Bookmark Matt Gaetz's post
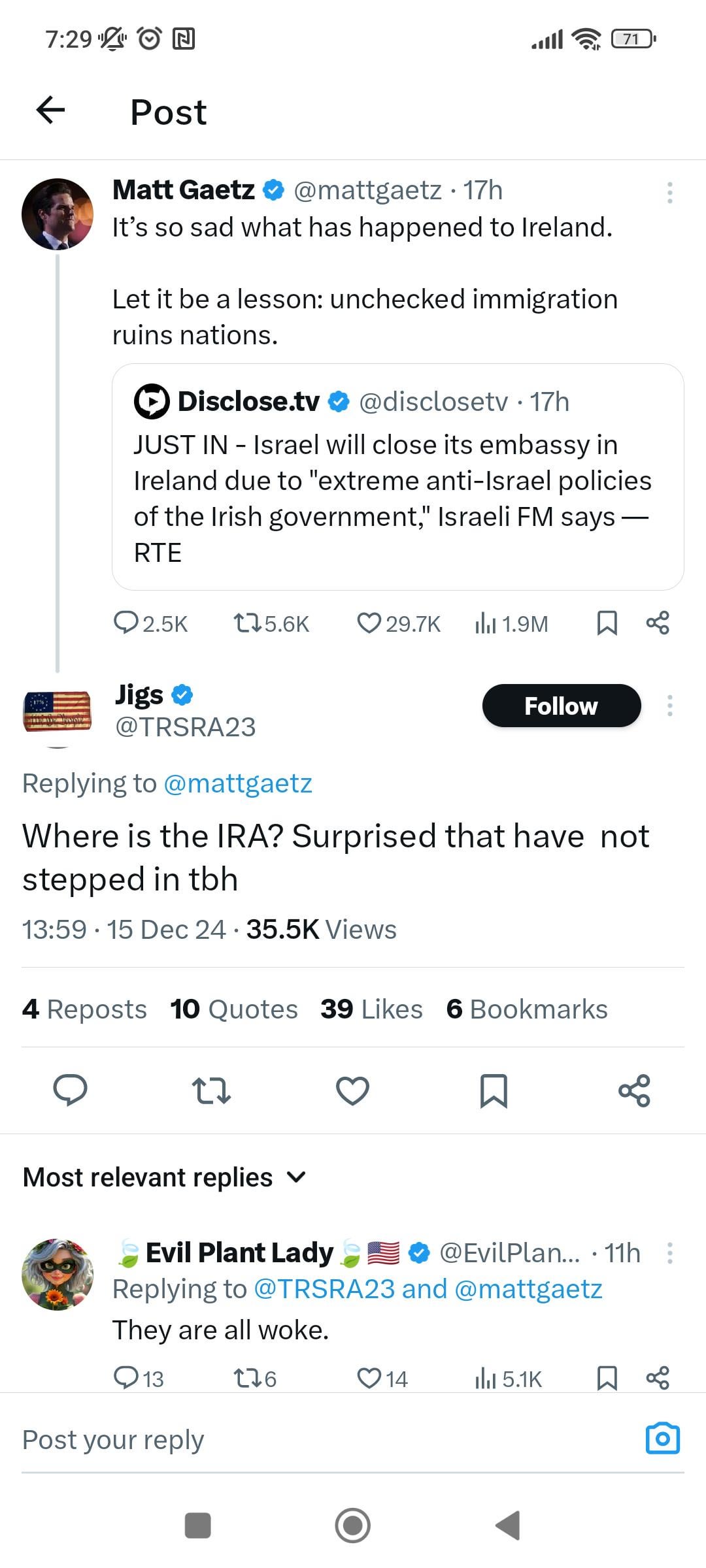Screen dimensions: 706x1568 point(607,623)
